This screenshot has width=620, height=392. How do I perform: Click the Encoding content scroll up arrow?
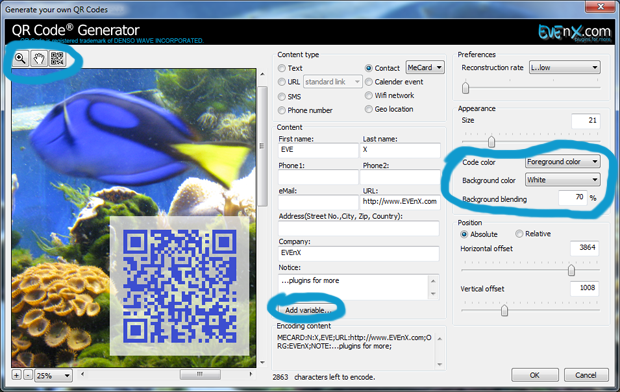point(439,339)
